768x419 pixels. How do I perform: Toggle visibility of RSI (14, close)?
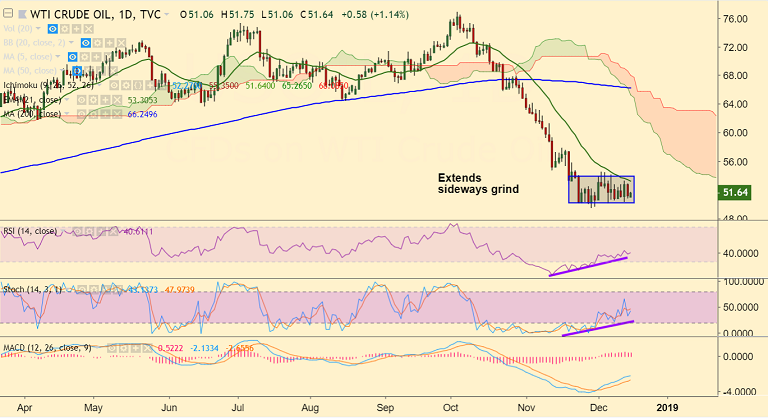(x=77, y=231)
